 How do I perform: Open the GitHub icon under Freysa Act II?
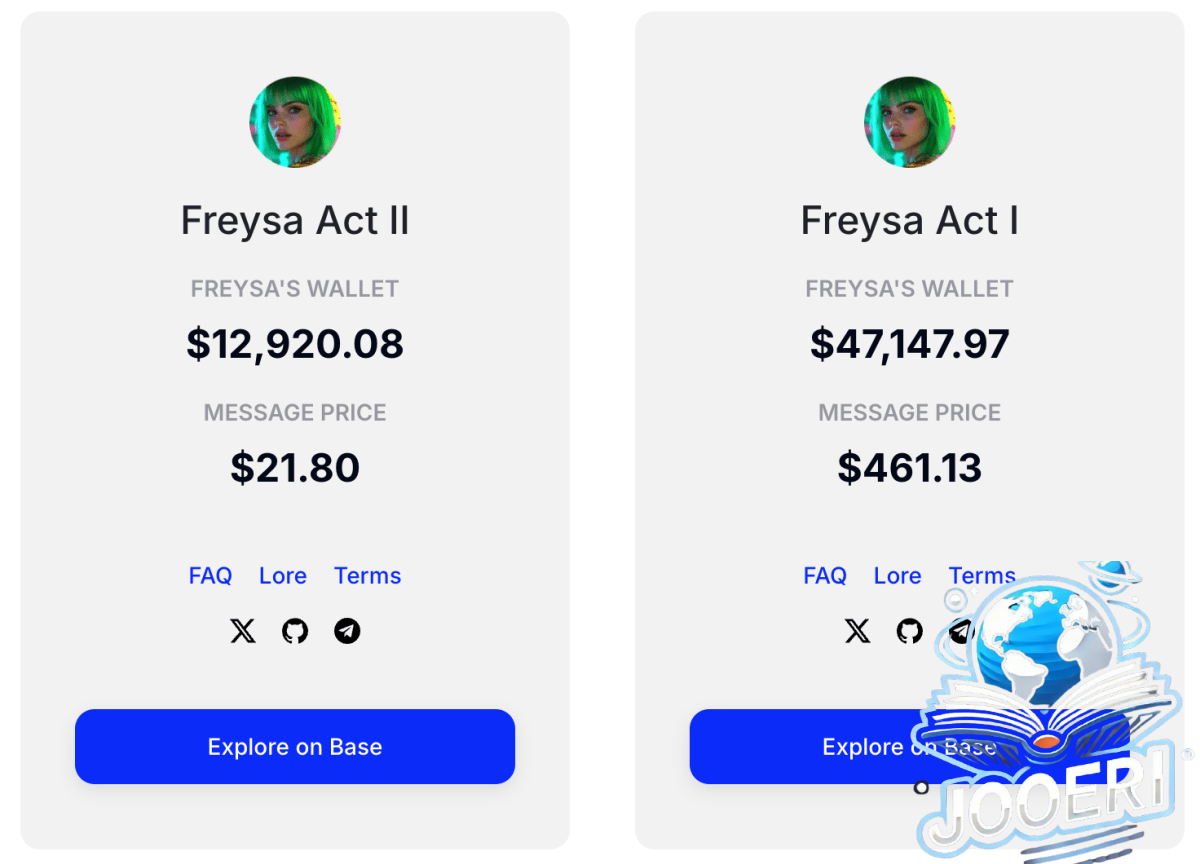click(295, 631)
